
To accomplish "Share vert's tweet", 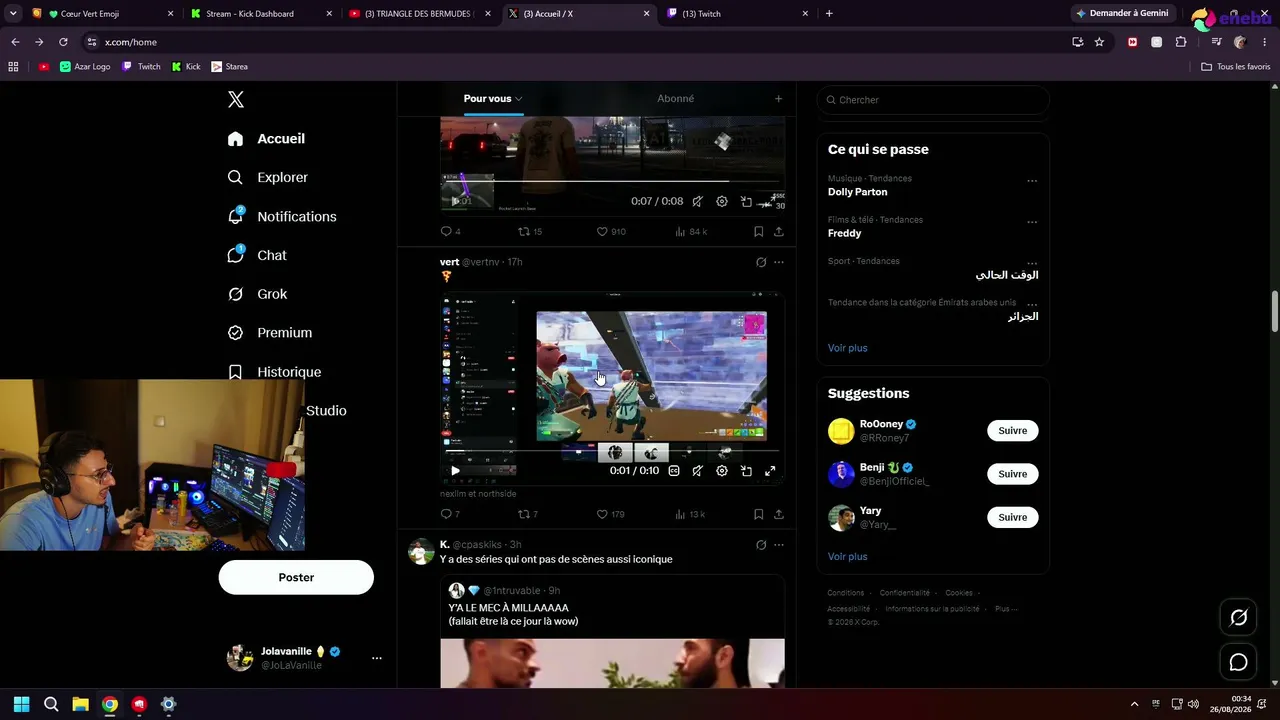I will coord(778,514).
